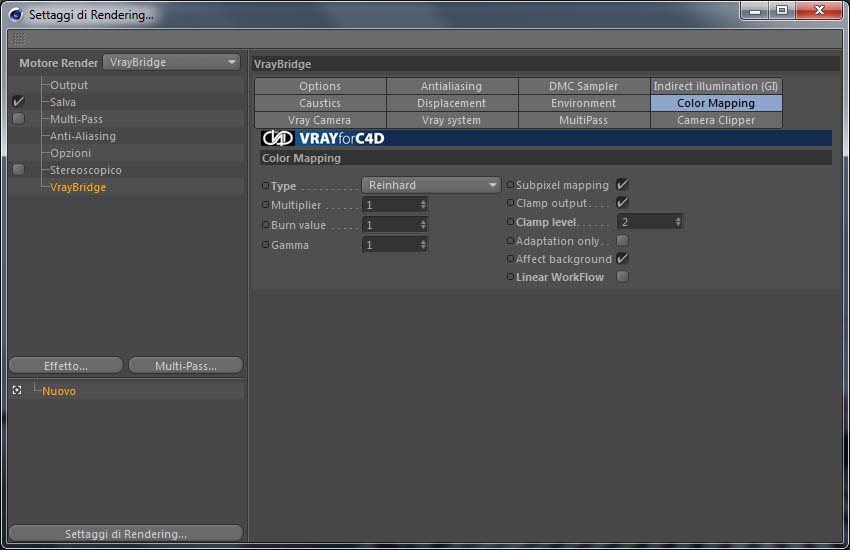The width and height of the screenshot is (850, 550).
Task: Click the Burn value stepper arrows
Action: click(x=423, y=225)
